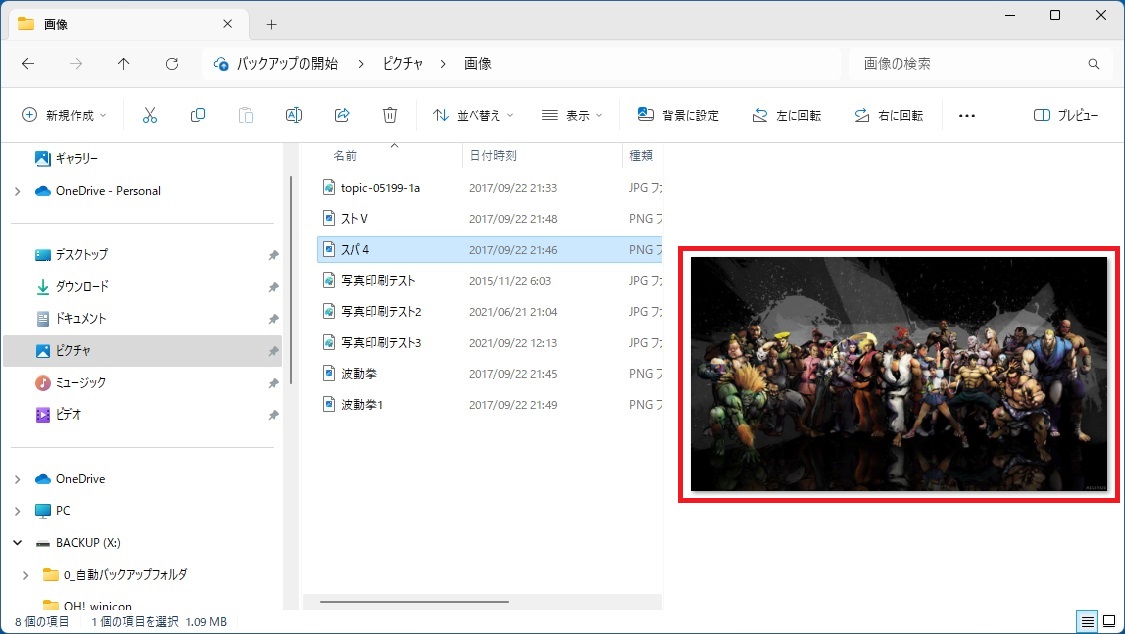Select ピクチャ in the address breadcrumb
The width and height of the screenshot is (1125, 634).
(402, 64)
